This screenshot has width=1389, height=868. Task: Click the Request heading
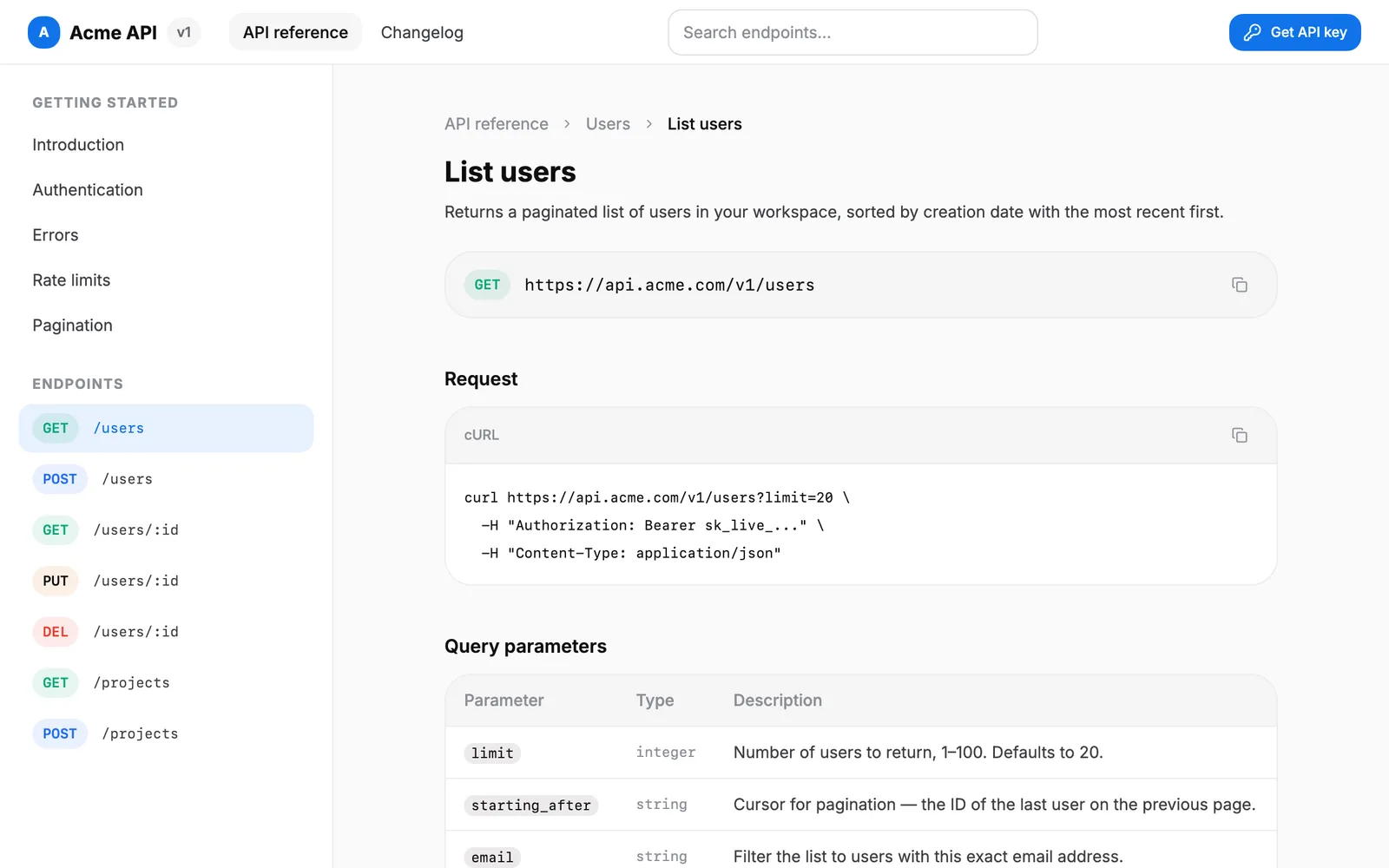481,379
